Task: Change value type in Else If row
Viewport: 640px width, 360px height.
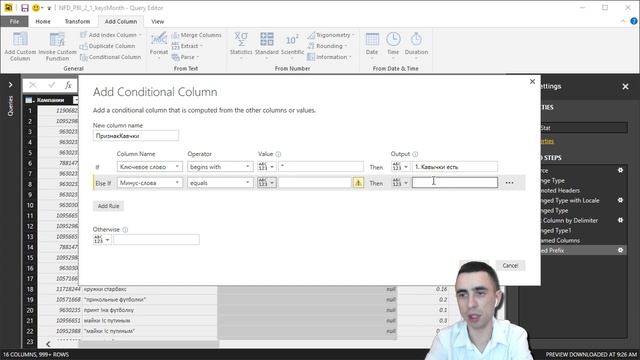Action: (267, 183)
